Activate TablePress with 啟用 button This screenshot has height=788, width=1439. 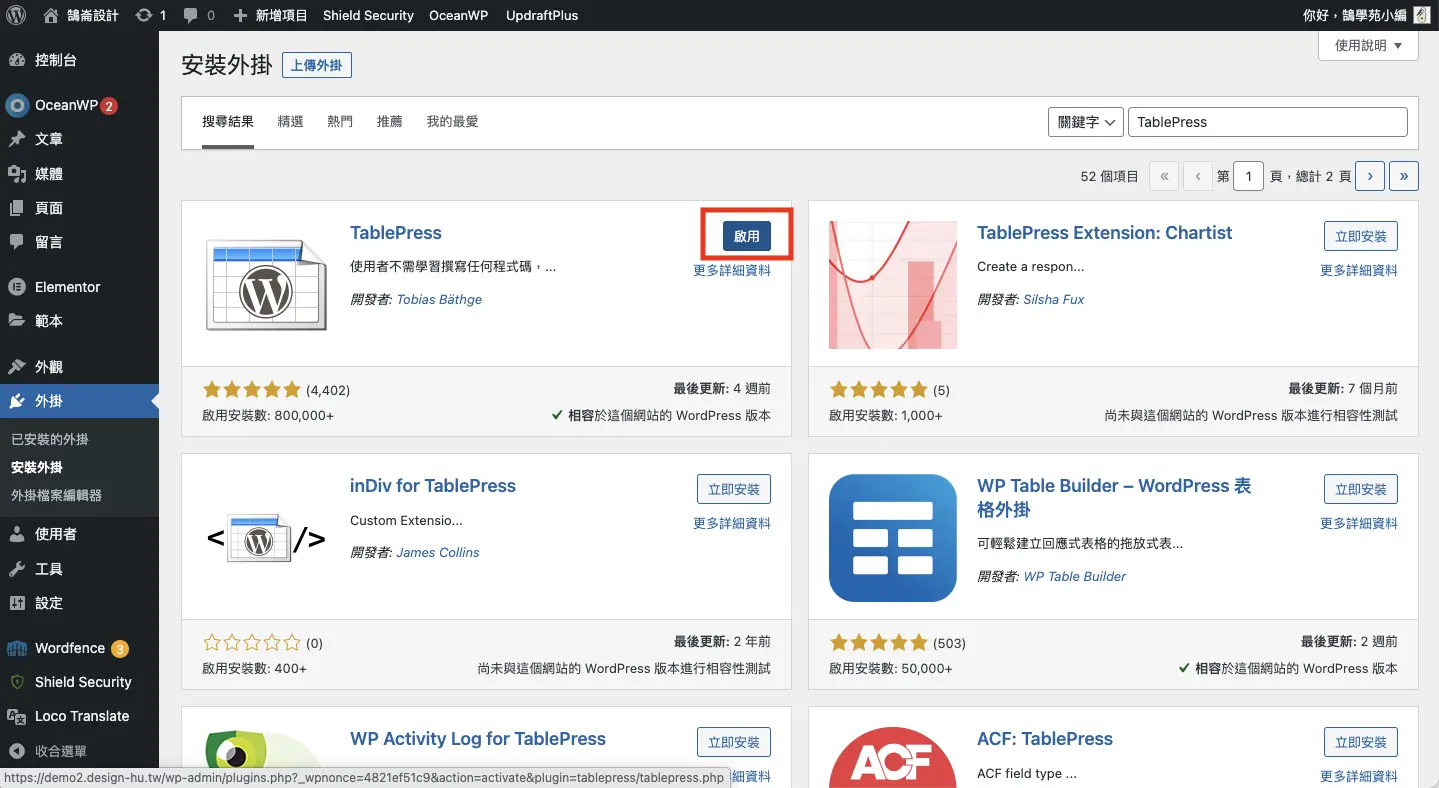[x=746, y=236]
